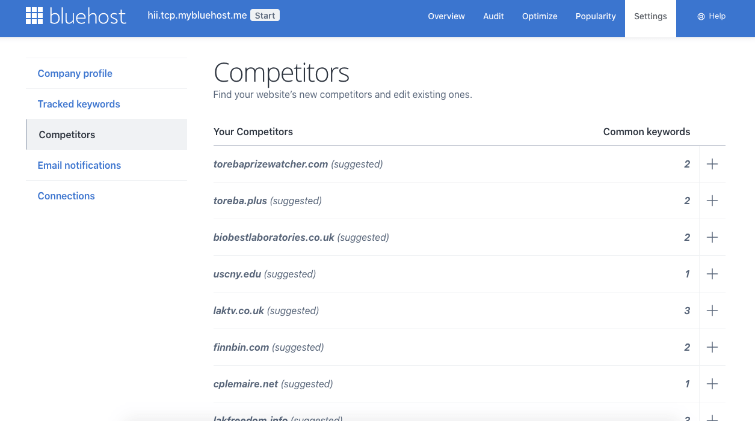Screen dimensions: 755x421
Task: Open the Overview tab
Action: 446,16
